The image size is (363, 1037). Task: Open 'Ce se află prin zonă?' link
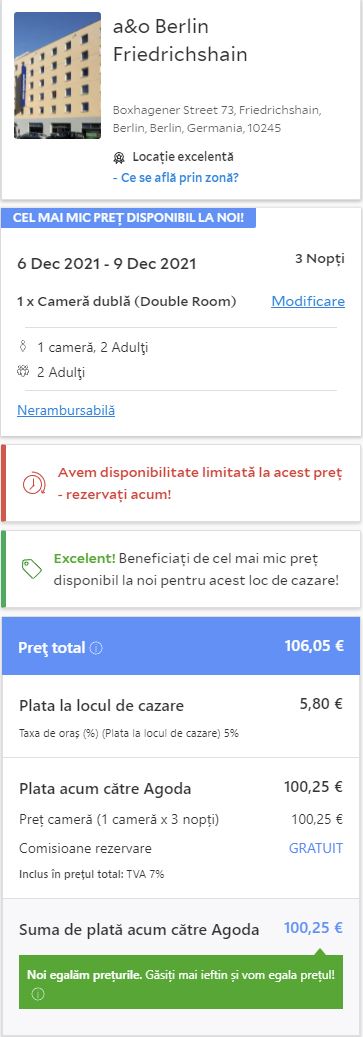(176, 178)
